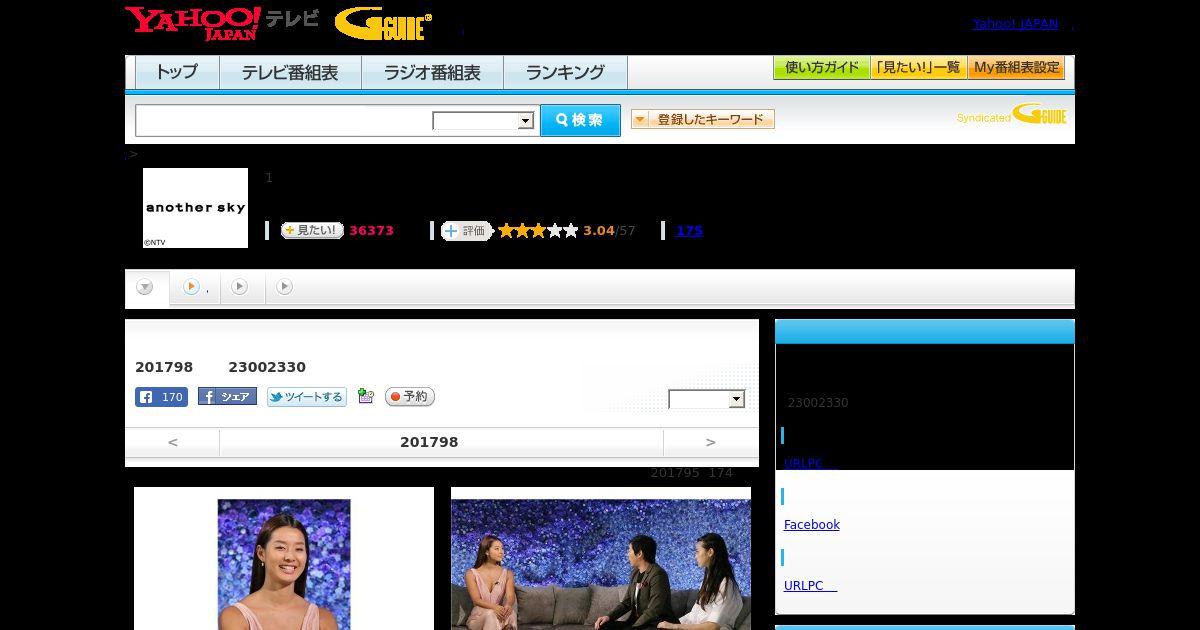Click the 3.04 rating score
This screenshot has height=630, width=1200.
tap(599, 231)
